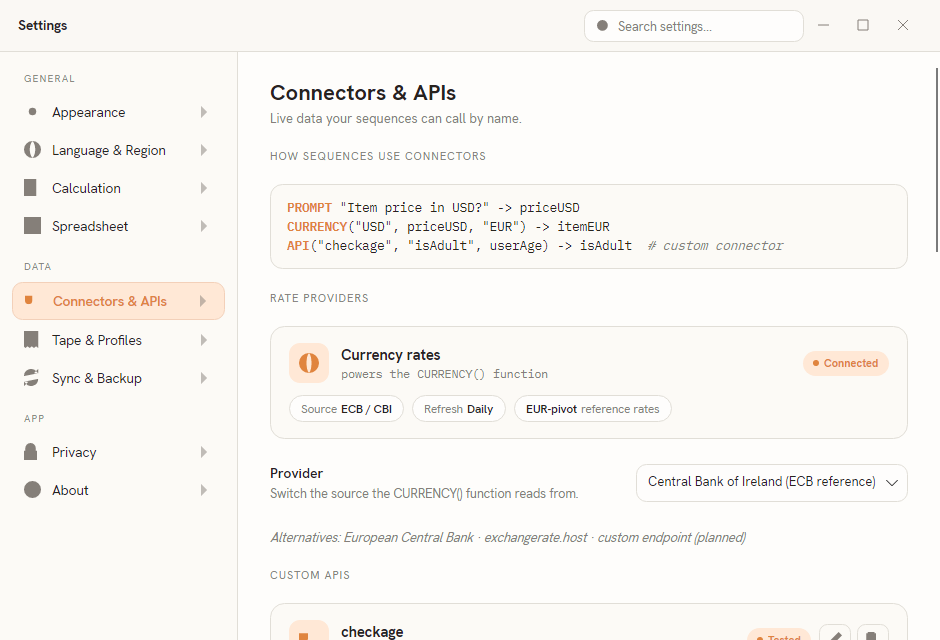This screenshot has width=940, height=640.
Task: Click the Currency rates card title
Action: pyautogui.click(x=390, y=355)
